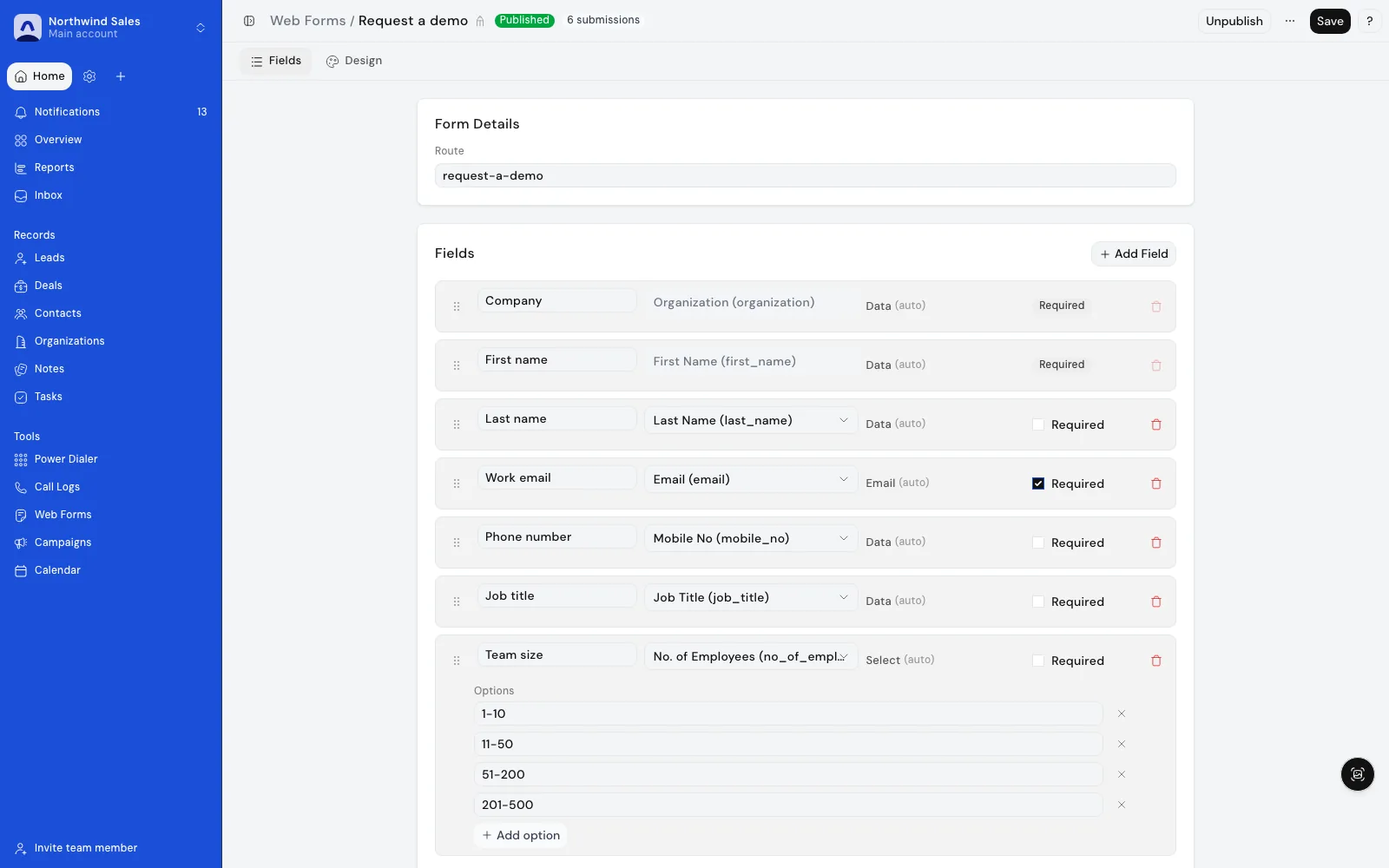The image size is (1389, 868).
Task: Click the help question mark icon
Action: click(1369, 21)
